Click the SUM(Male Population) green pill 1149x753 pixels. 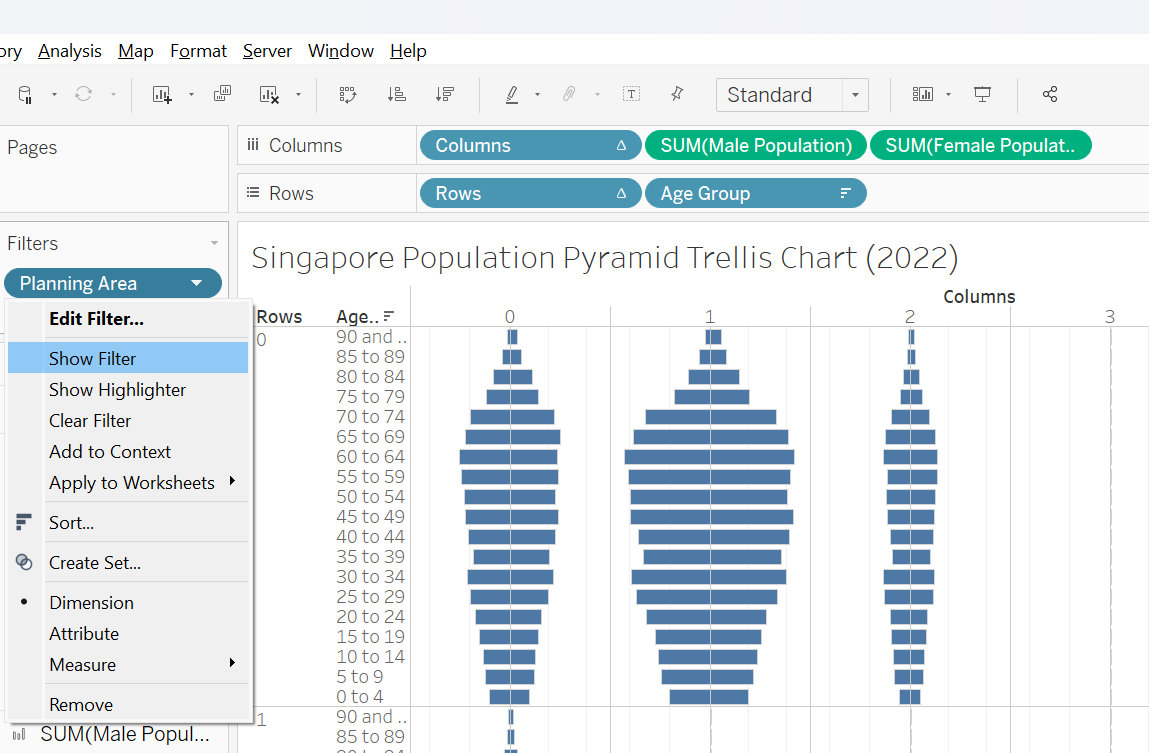click(x=756, y=146)
